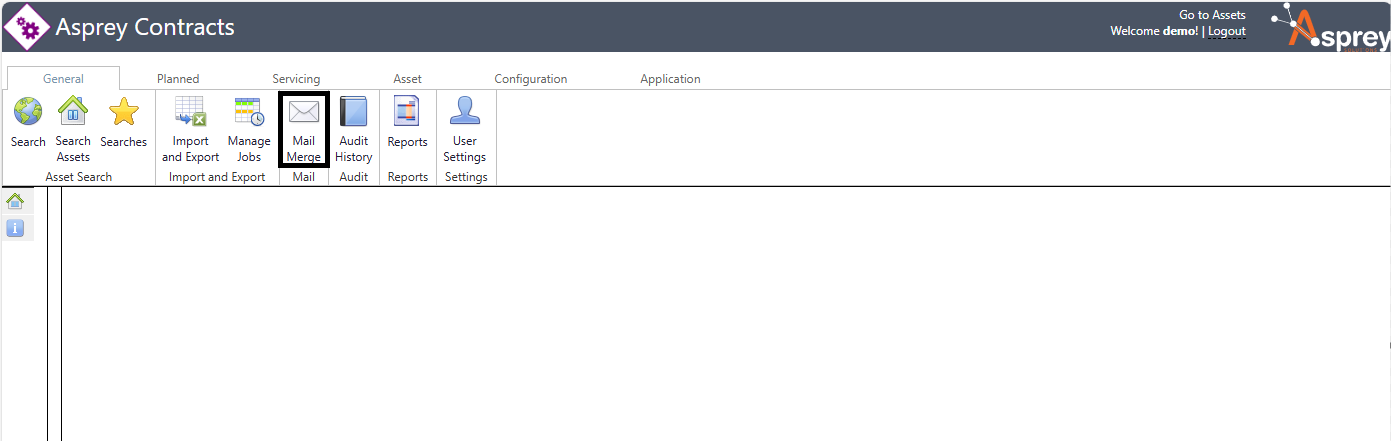Launch Manage Jobs from the ribbon

point(249,112)
